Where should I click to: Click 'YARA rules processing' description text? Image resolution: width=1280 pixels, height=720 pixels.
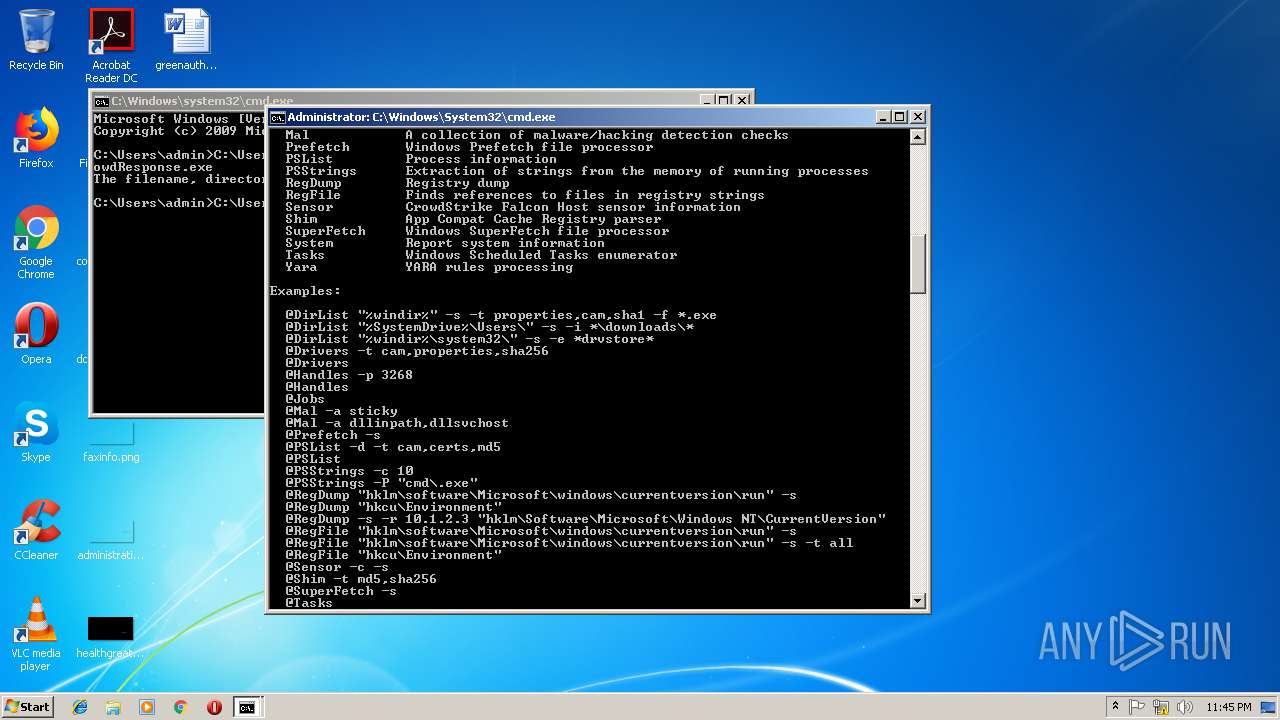[489, 267]
